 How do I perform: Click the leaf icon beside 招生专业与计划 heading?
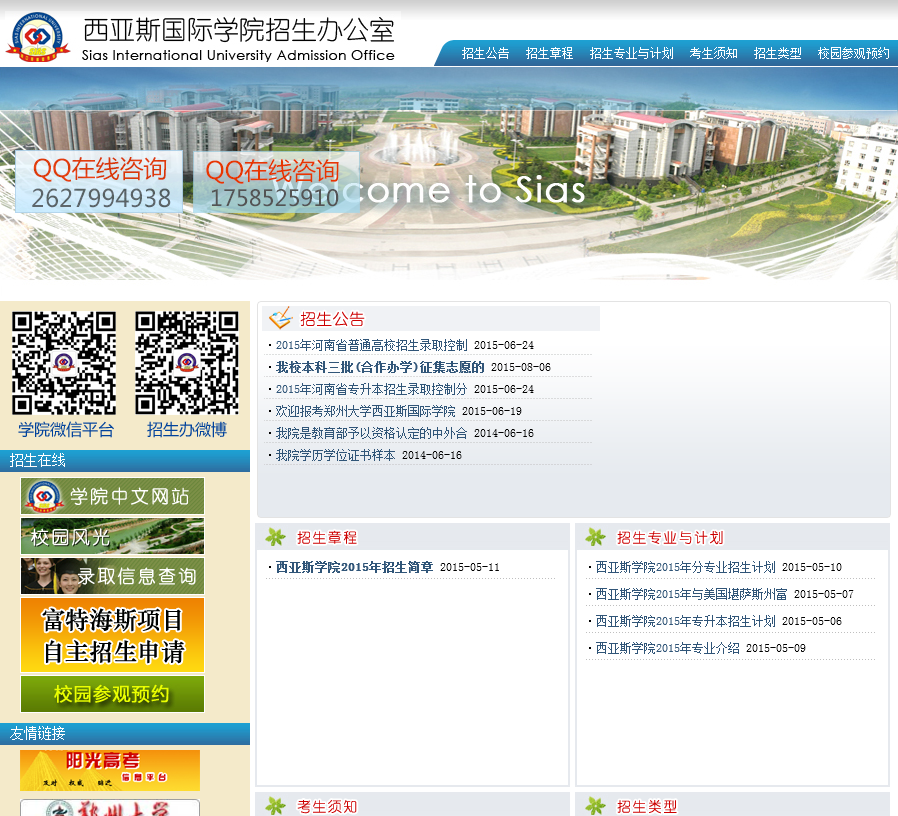pyautogui.click(x=596, y=537)
